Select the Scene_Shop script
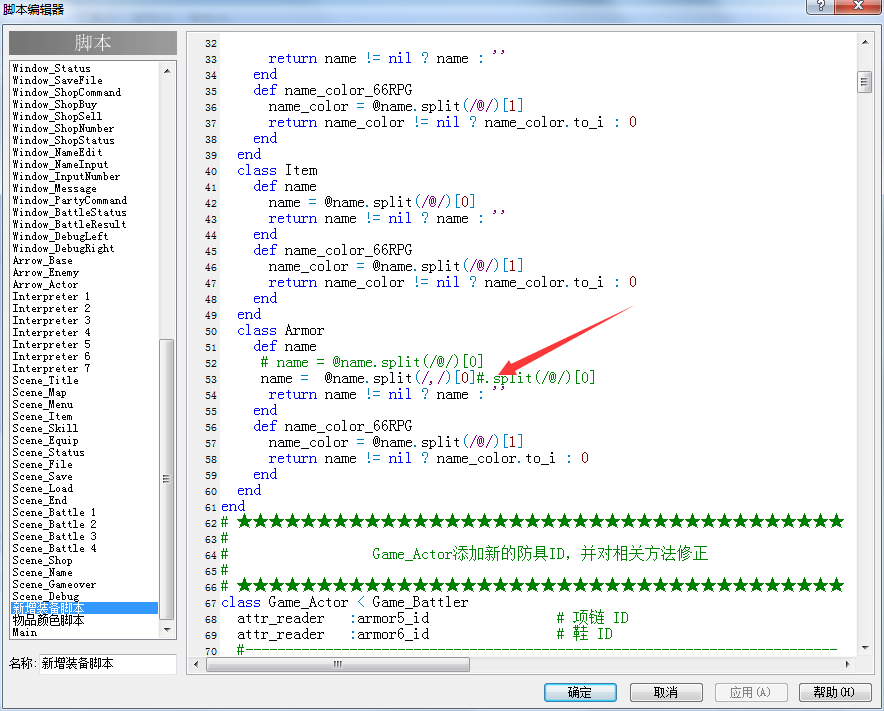 pyautogui.click(x=42, y=560)
